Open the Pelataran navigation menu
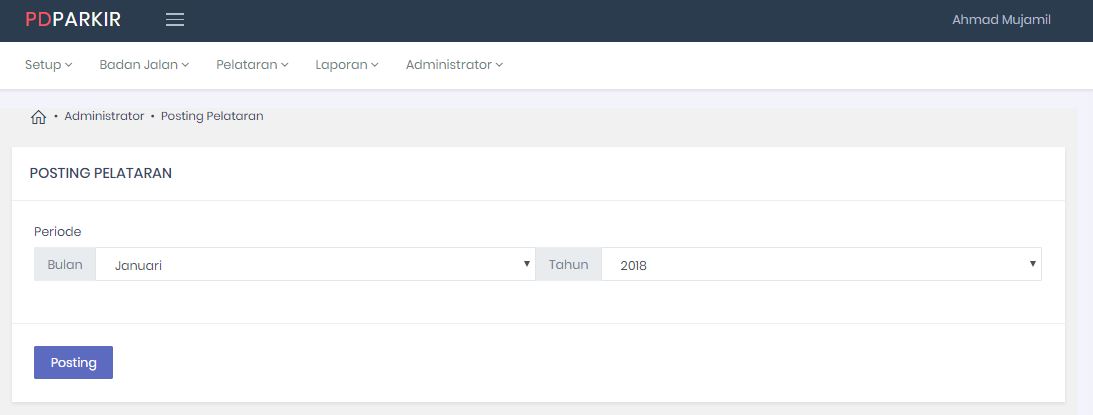The height and width of the screenshot is (415, 1093). click(x=252, y=65)
